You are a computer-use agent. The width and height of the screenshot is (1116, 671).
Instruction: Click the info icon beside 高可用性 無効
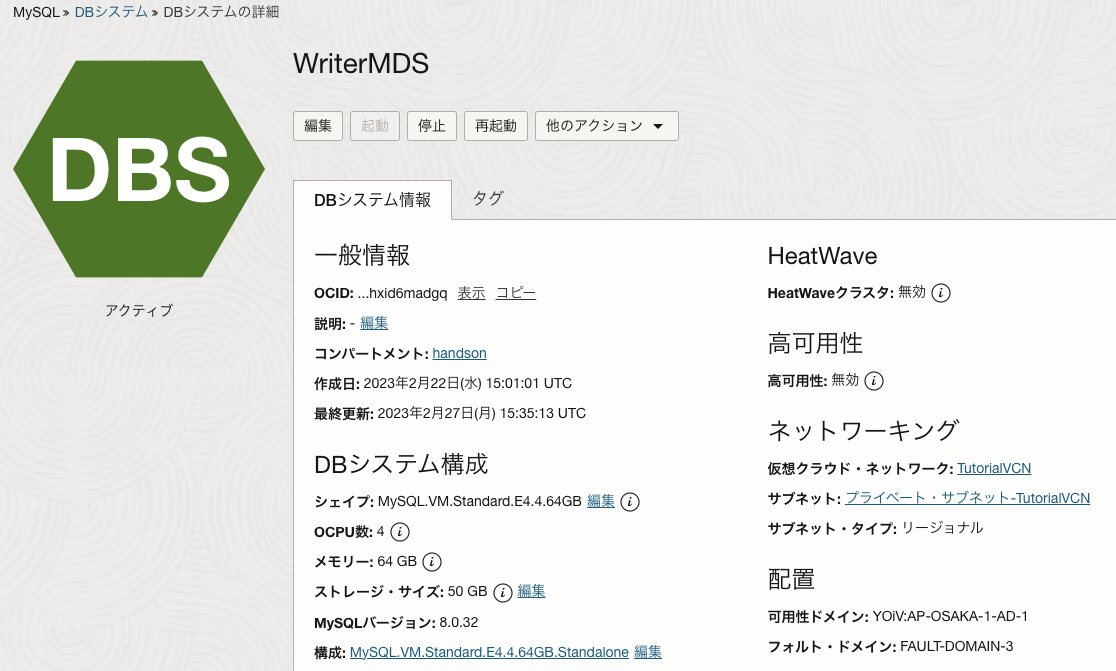coord(874,381)
